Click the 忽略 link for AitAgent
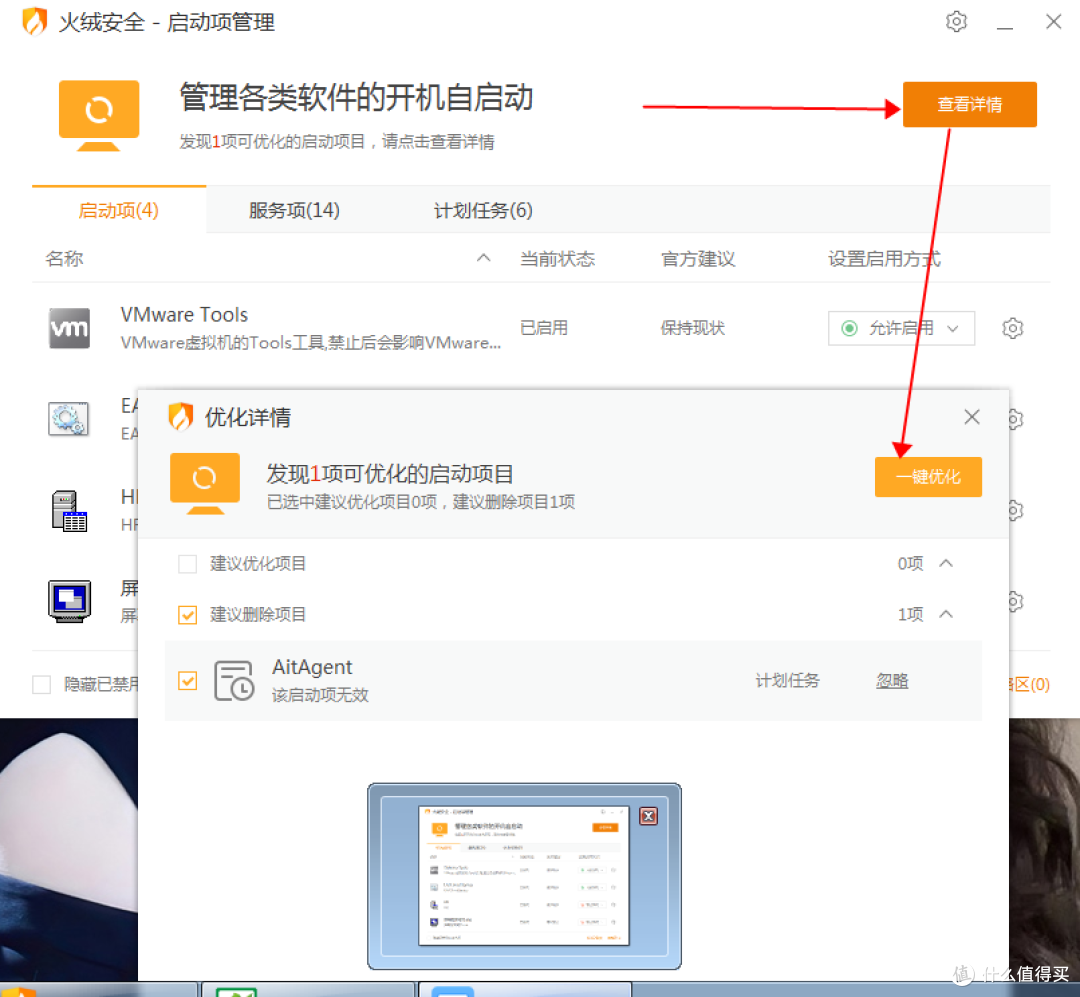 click(892, 681)
